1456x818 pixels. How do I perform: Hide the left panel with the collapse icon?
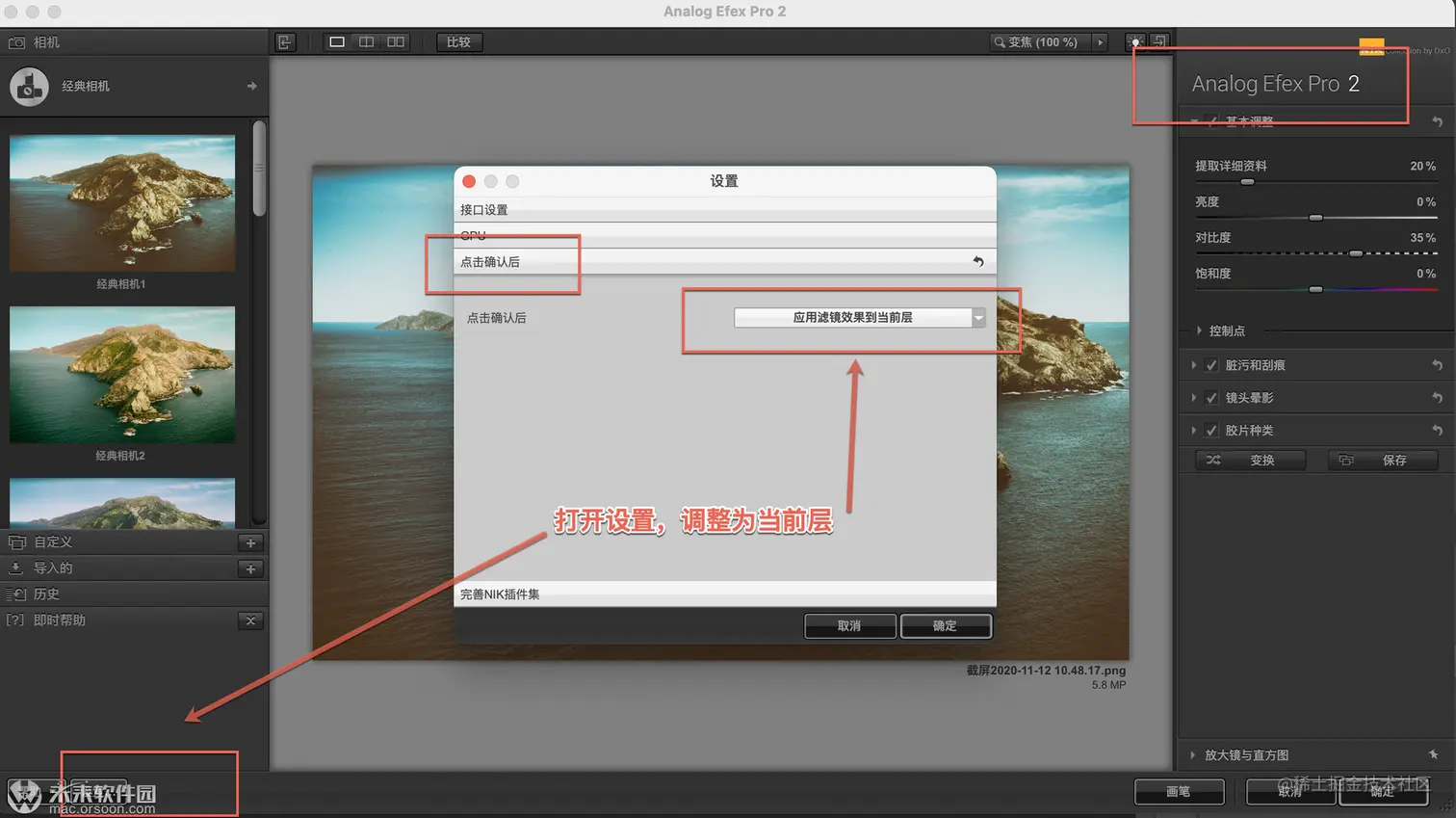click(285, 41)
